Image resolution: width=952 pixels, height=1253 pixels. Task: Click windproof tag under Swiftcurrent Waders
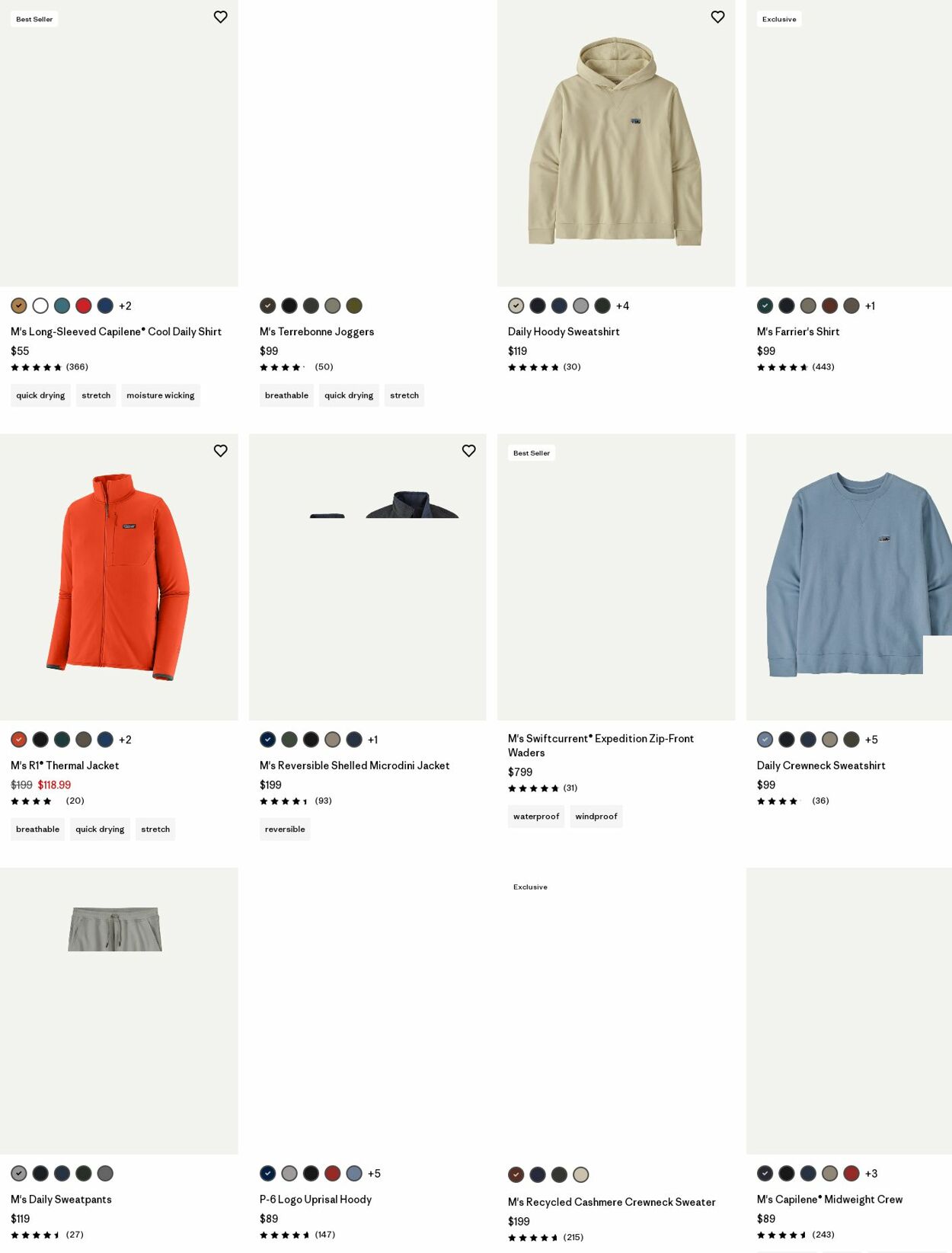click(596, 817)
